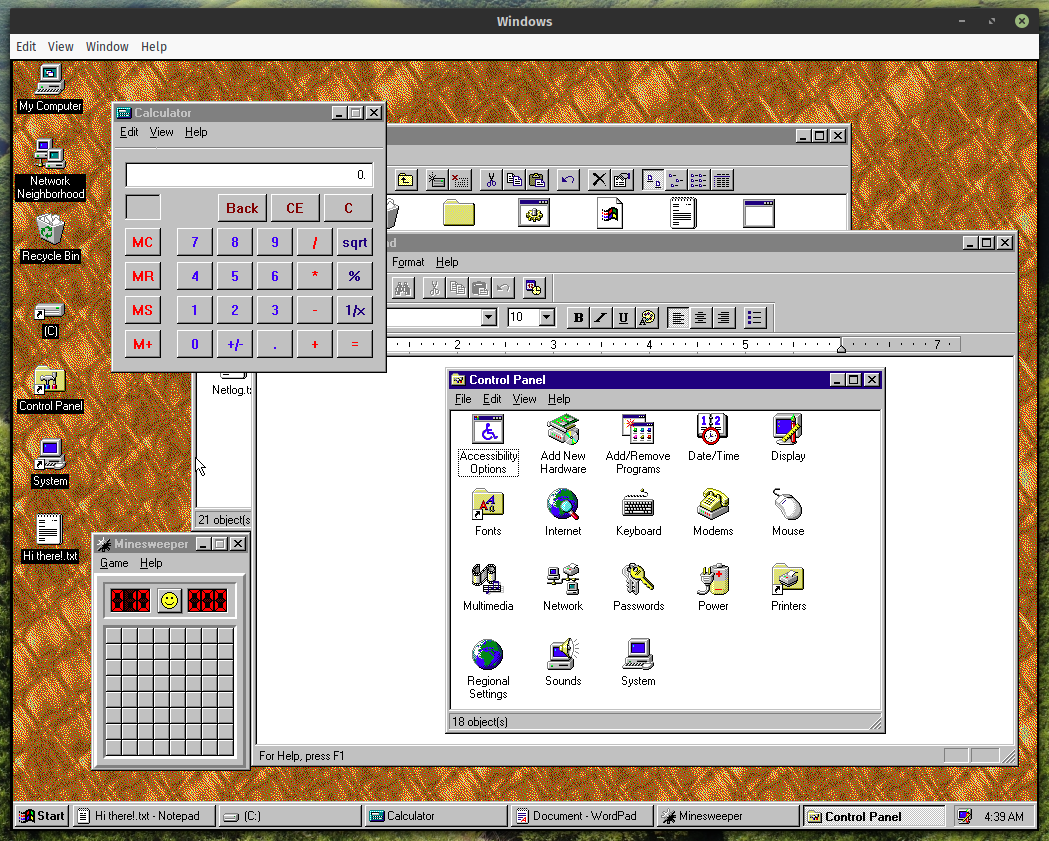Click the Calculator equals button
The width and height of the screenshot is (1049, 841).
tap(355, 345)
